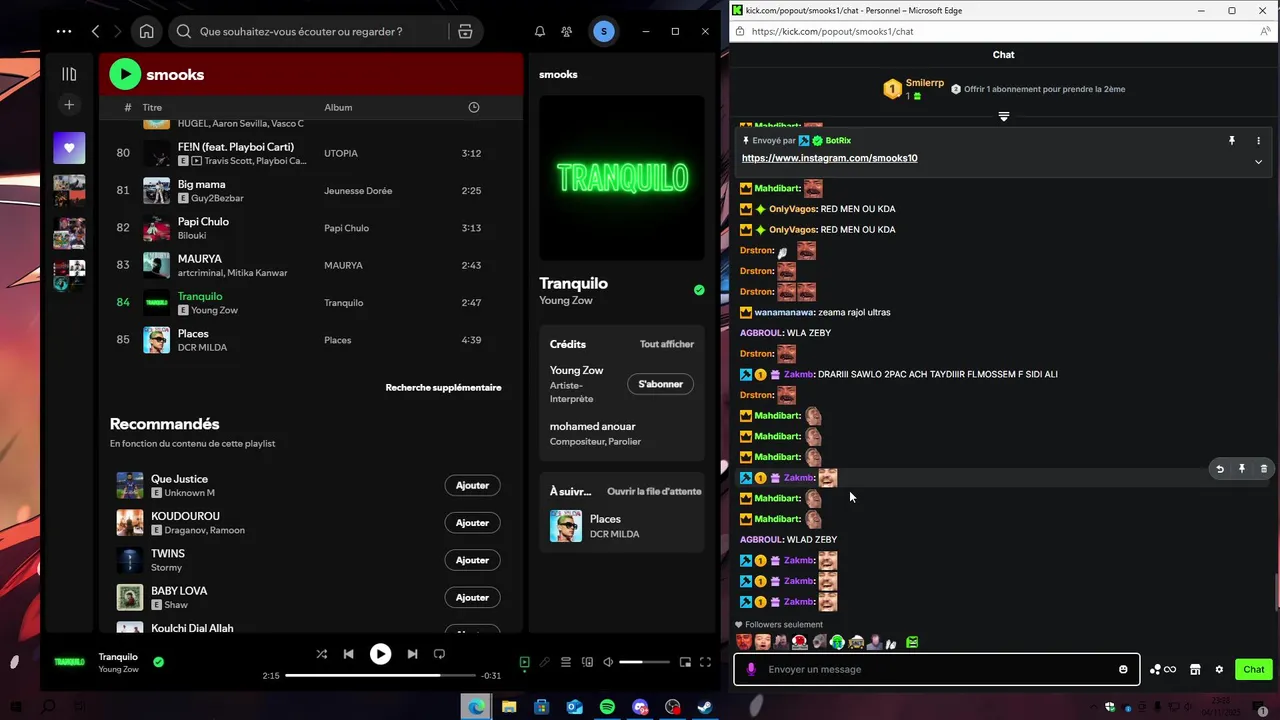Adjust Spotify volume slider
The width and height of the screenshot is (1280, 720).
[x=644, y=662]
